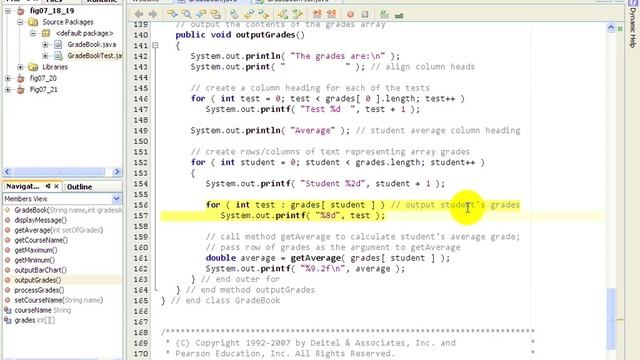Click the minimize icon on Navigator tab

click(x=48, y=186)
